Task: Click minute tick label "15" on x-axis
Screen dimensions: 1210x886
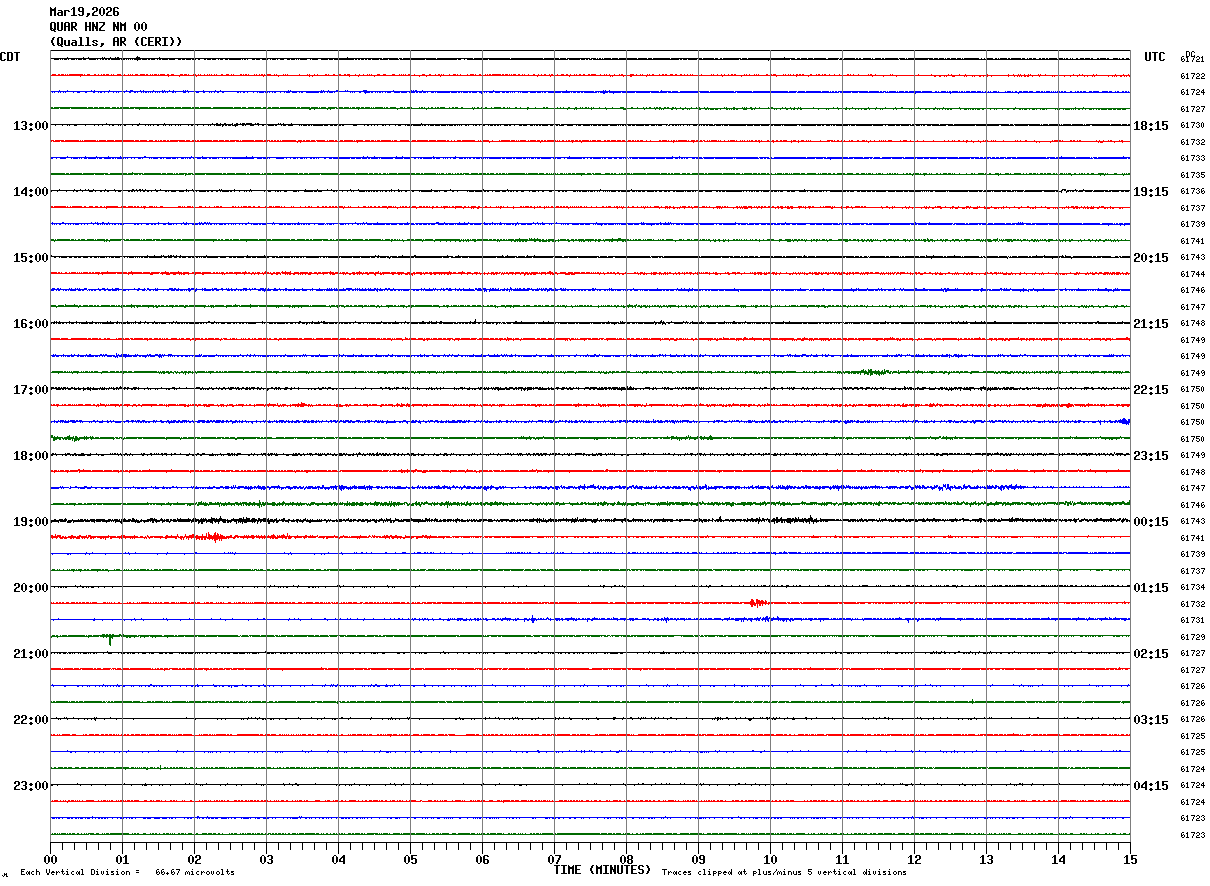Action: click(x=1130, y=860)
